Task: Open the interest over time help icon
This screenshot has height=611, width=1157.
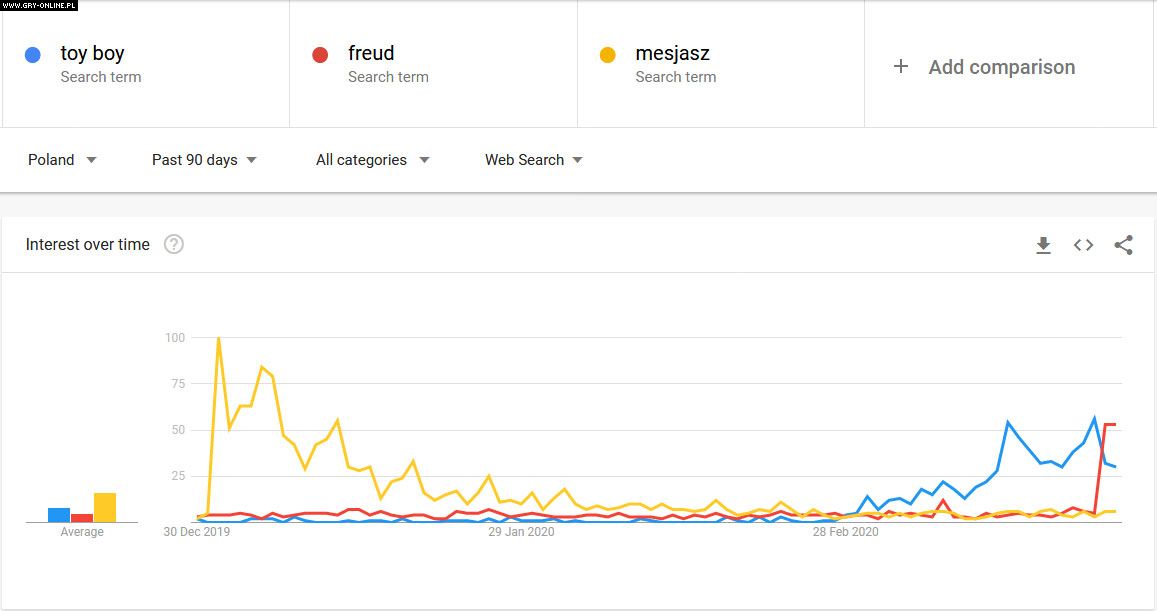Action: tap(174, 244)
